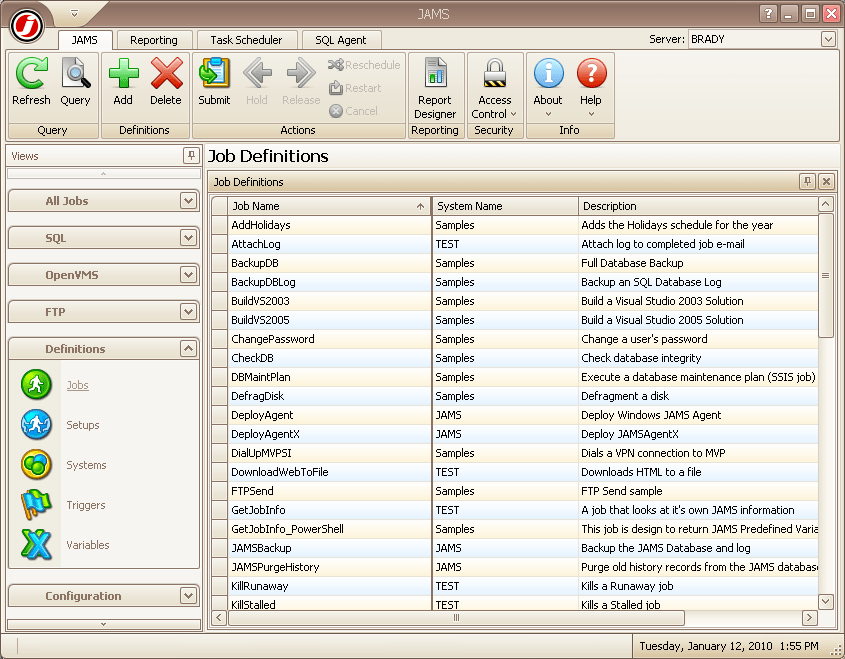Image resolution: width=845 pixels, height=659 pixels.
Task: Switch to the Task Scheduler tab
Action: click(x=246, y=40)
